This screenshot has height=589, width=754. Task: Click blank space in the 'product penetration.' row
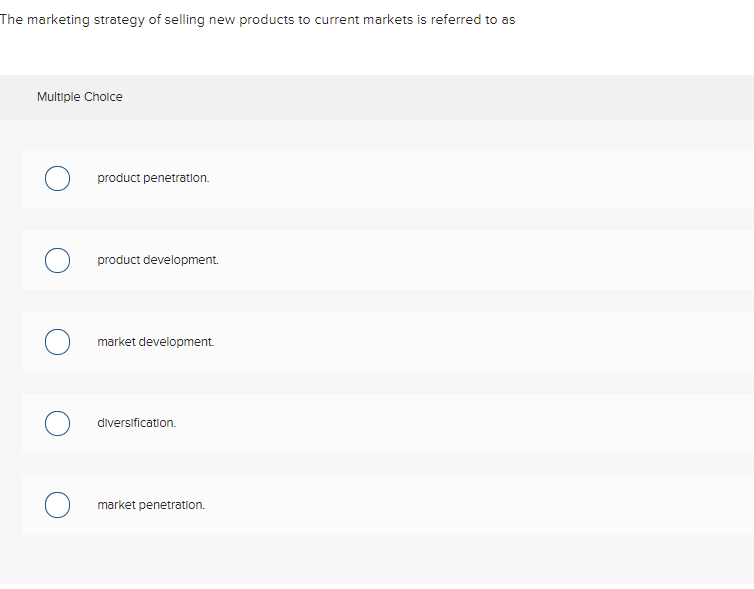pyautogui.click(x=480, y=178)
